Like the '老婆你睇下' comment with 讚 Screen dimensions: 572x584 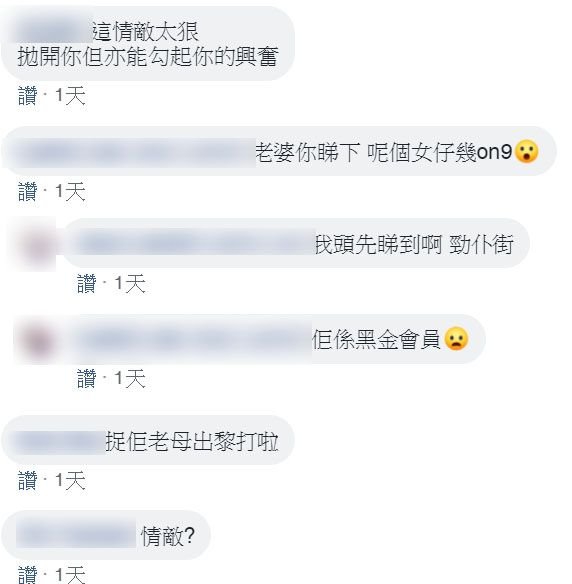tap(28, 191)
